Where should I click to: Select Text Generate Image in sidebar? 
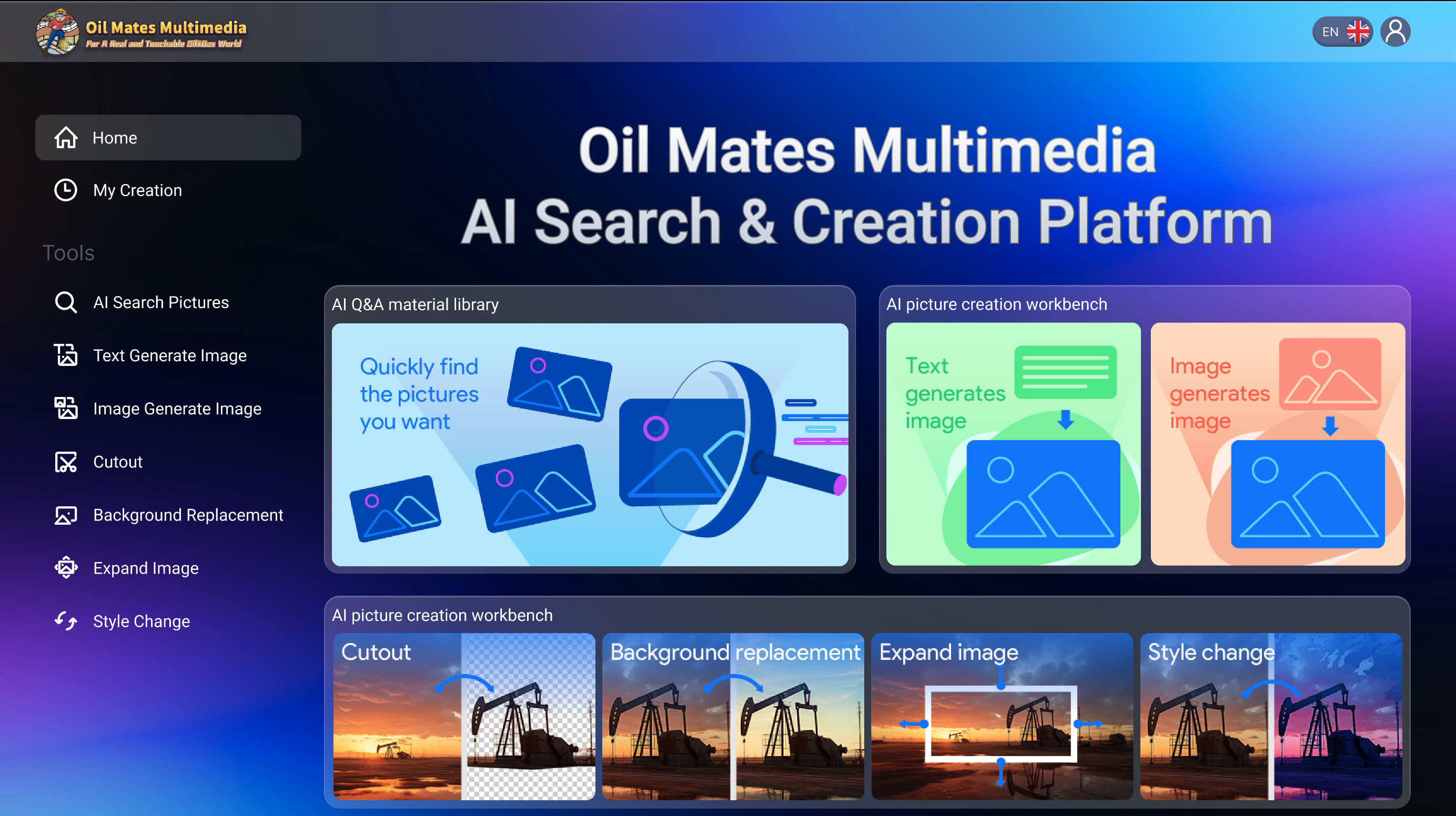(x=168, y=355)
